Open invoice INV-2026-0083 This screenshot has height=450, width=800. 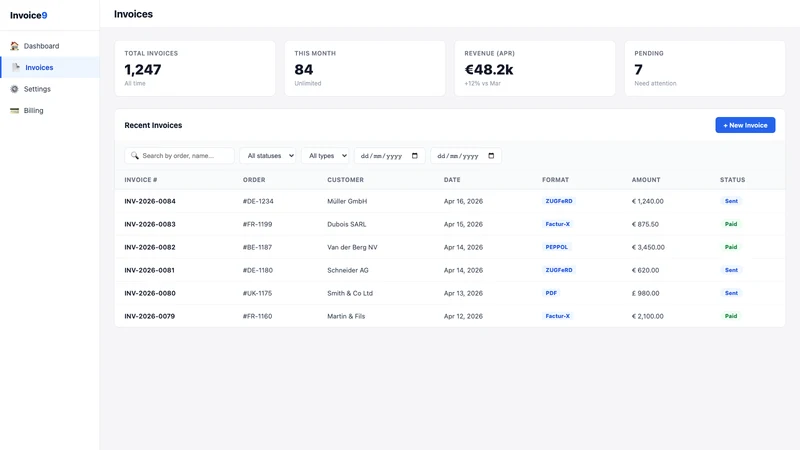coord(150,224)
